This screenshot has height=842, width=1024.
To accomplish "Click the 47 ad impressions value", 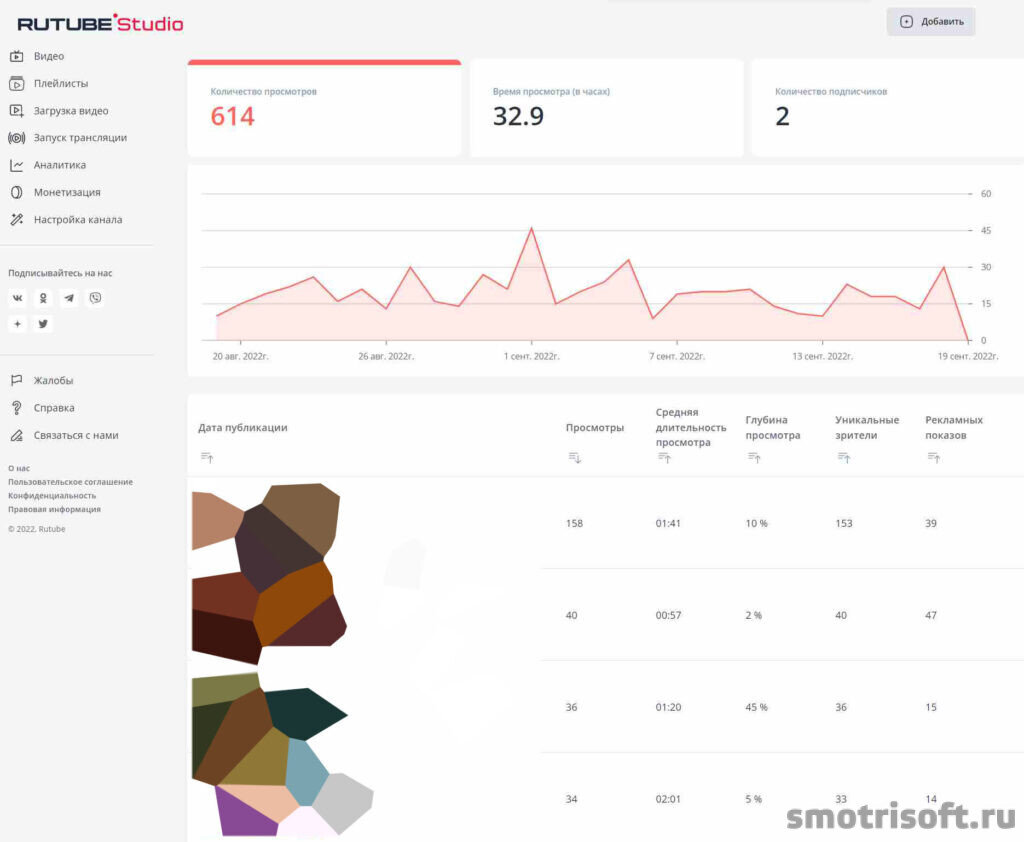I will point(931,615).
